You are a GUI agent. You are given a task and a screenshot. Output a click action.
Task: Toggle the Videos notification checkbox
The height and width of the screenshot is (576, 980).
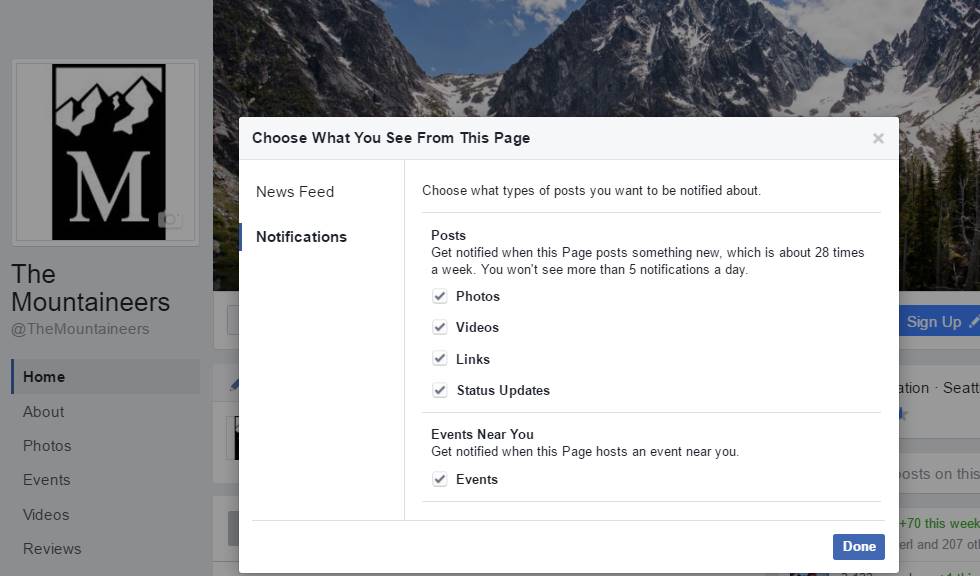[x=439, y=328]
